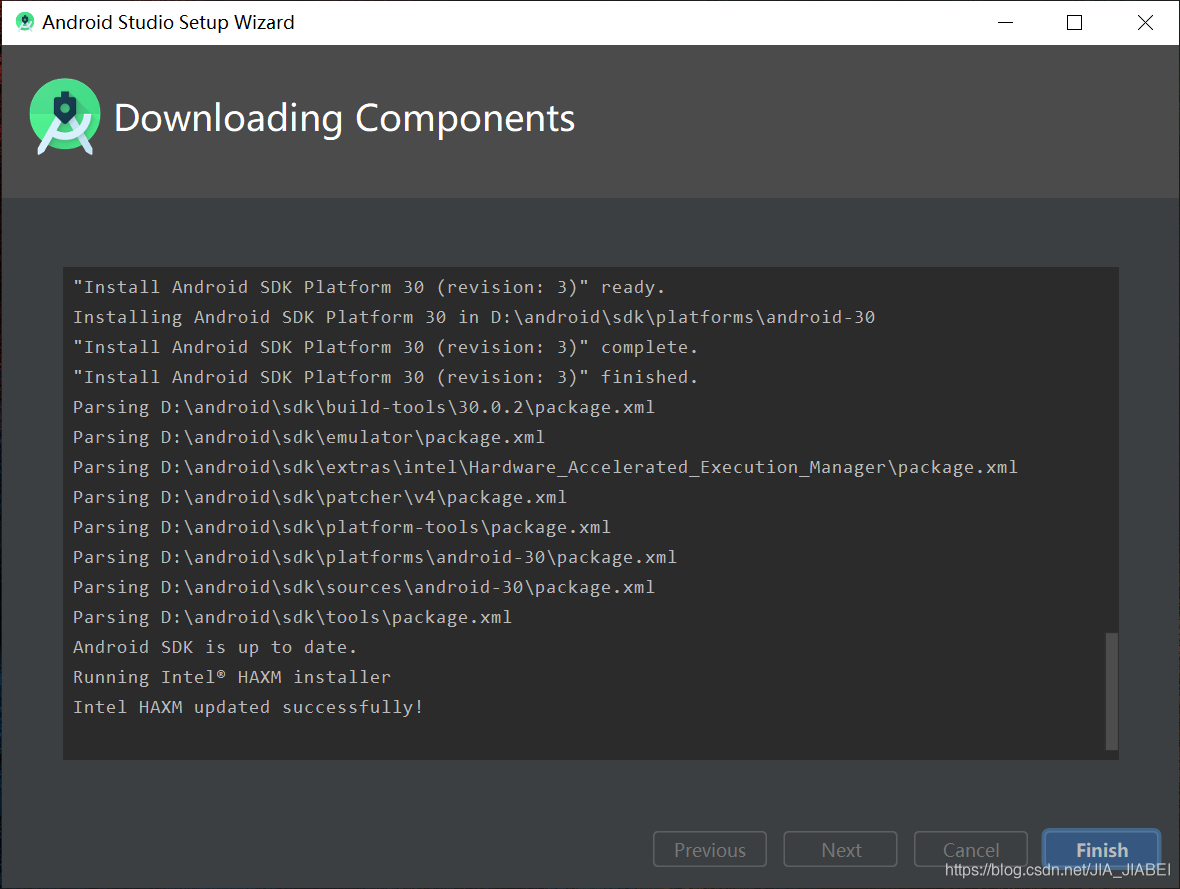Image resolution: width=1180 pixels, height=889 pixels.
Task: Select the line parsing sources\android-30\package.xml
Action: (x=363, y=587)
